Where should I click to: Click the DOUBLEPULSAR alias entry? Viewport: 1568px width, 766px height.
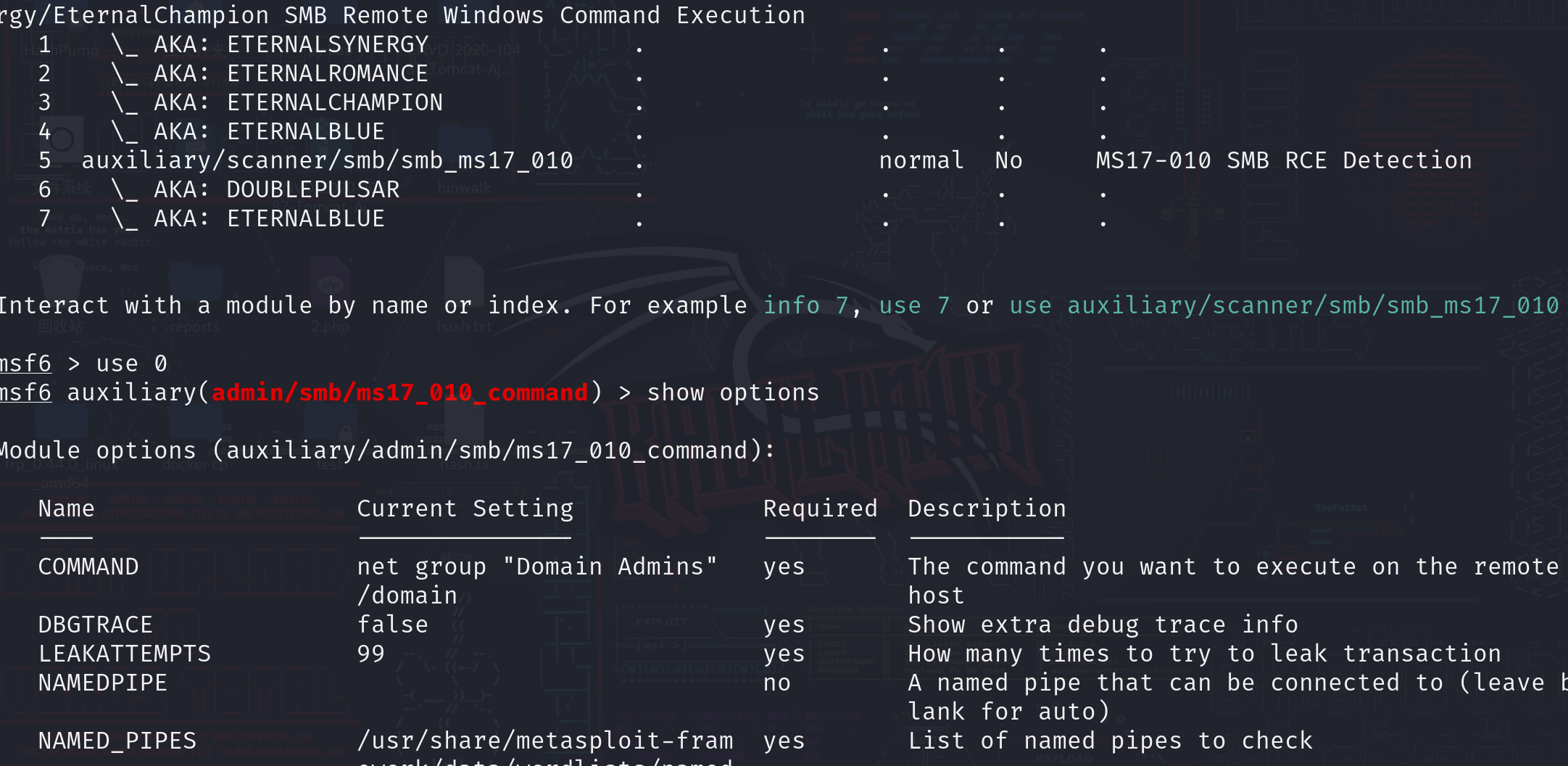(x=313, y=190)
